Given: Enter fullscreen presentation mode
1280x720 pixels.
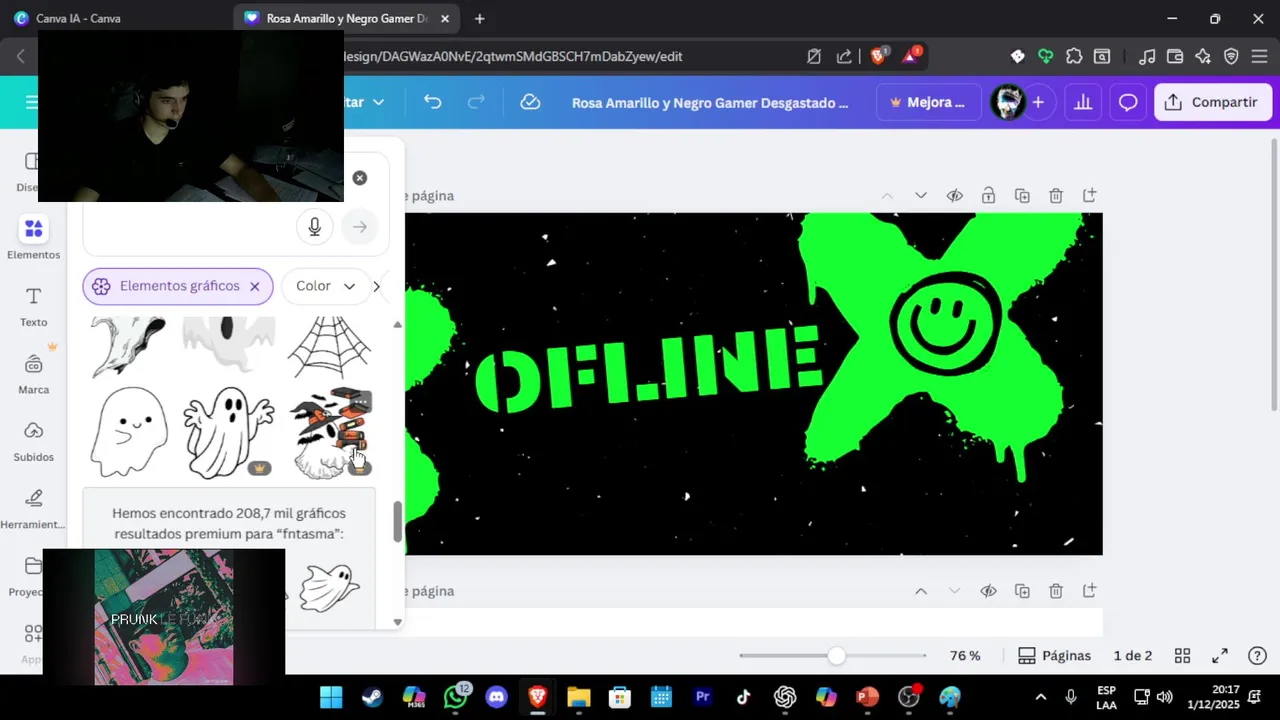Looking at the screenshot, I should [1220, 656].
